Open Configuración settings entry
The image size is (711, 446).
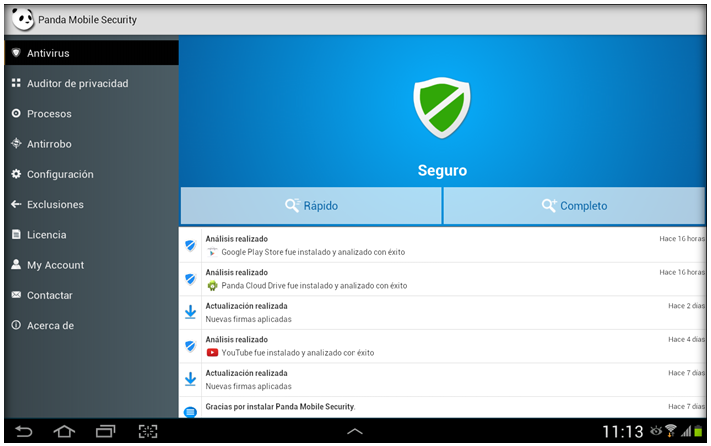coord(92,174)
